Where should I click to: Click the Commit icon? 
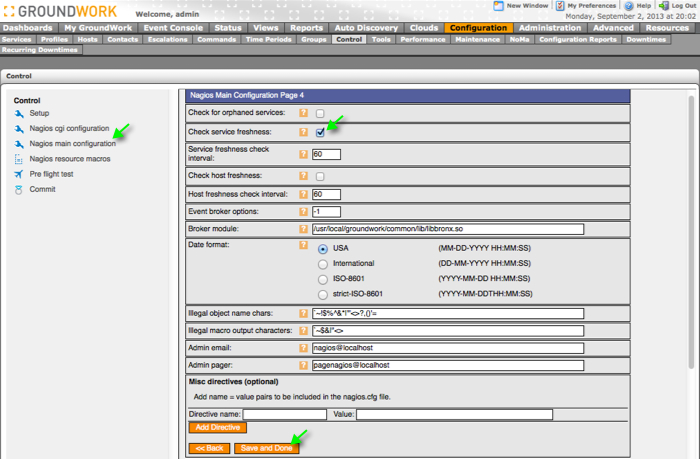point(19,190)
